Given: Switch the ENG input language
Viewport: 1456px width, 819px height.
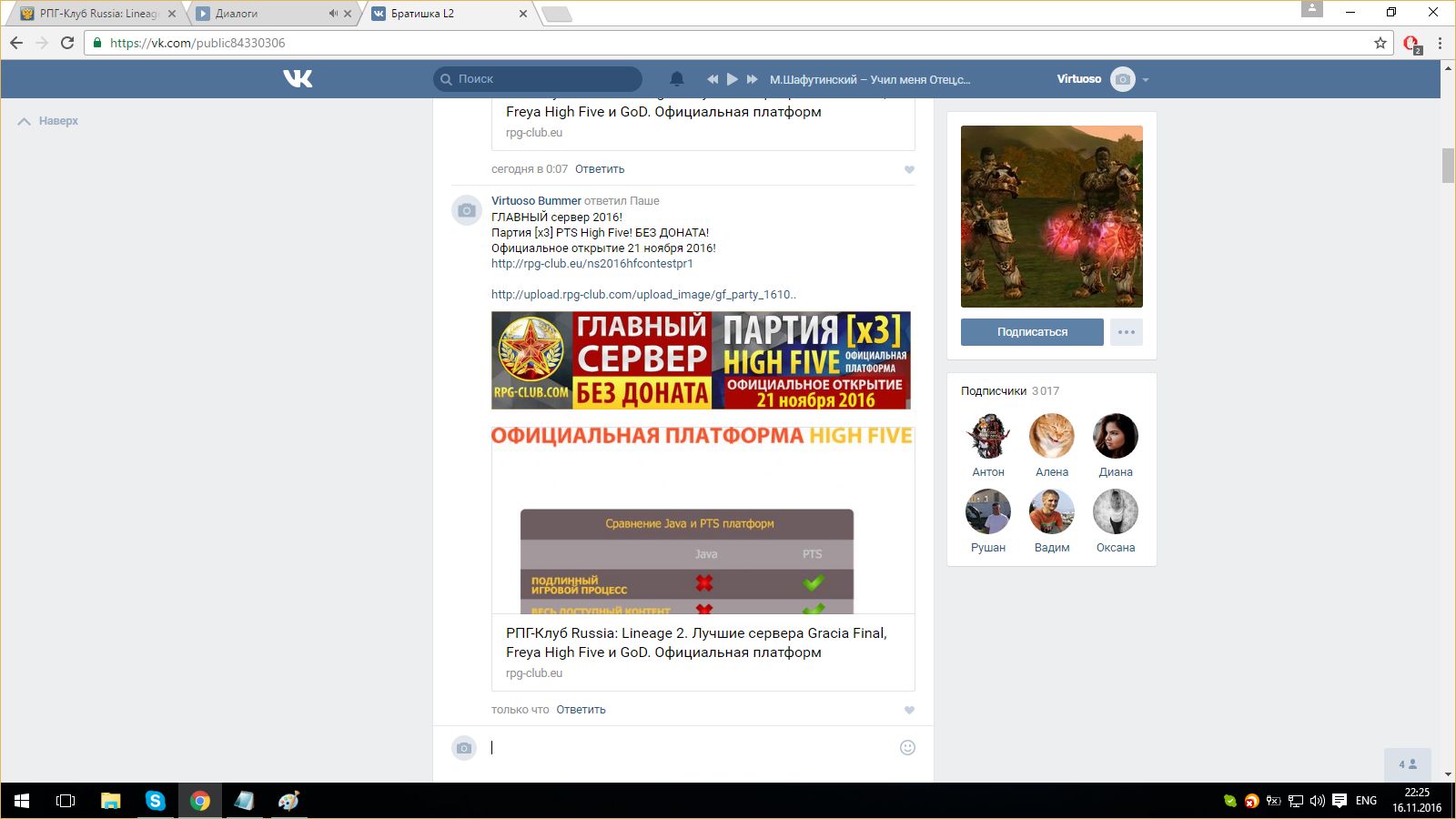Looking at the screenshot, I should (x=1366, y=801).
